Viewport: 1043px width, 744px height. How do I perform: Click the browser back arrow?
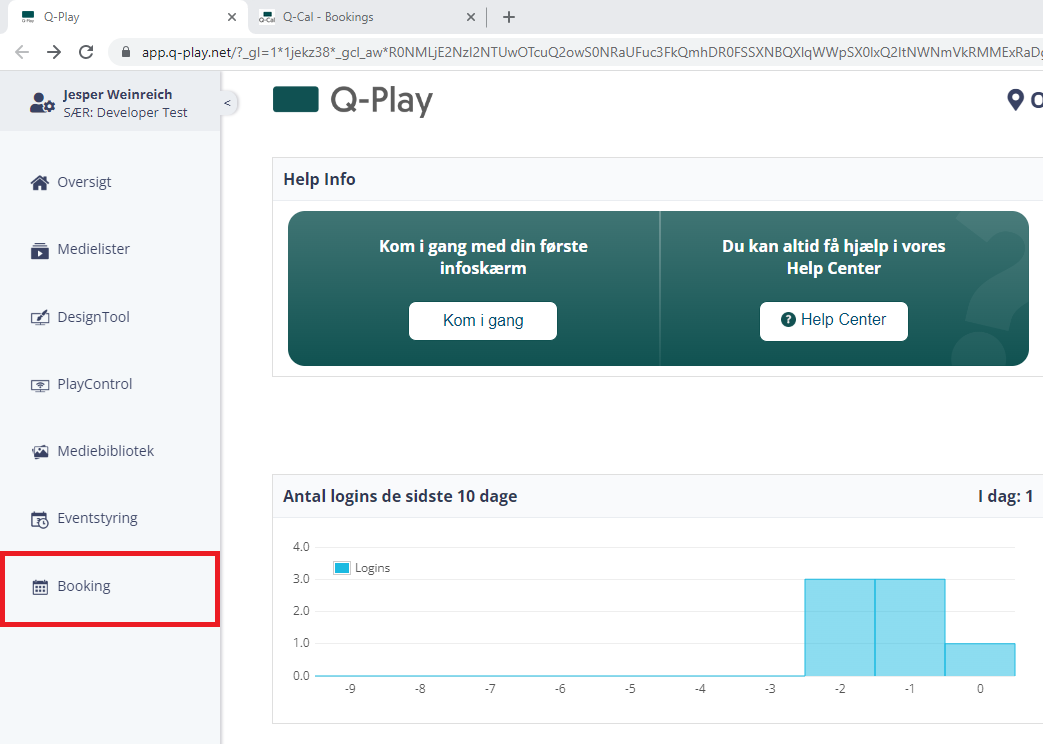pos(22,52)
